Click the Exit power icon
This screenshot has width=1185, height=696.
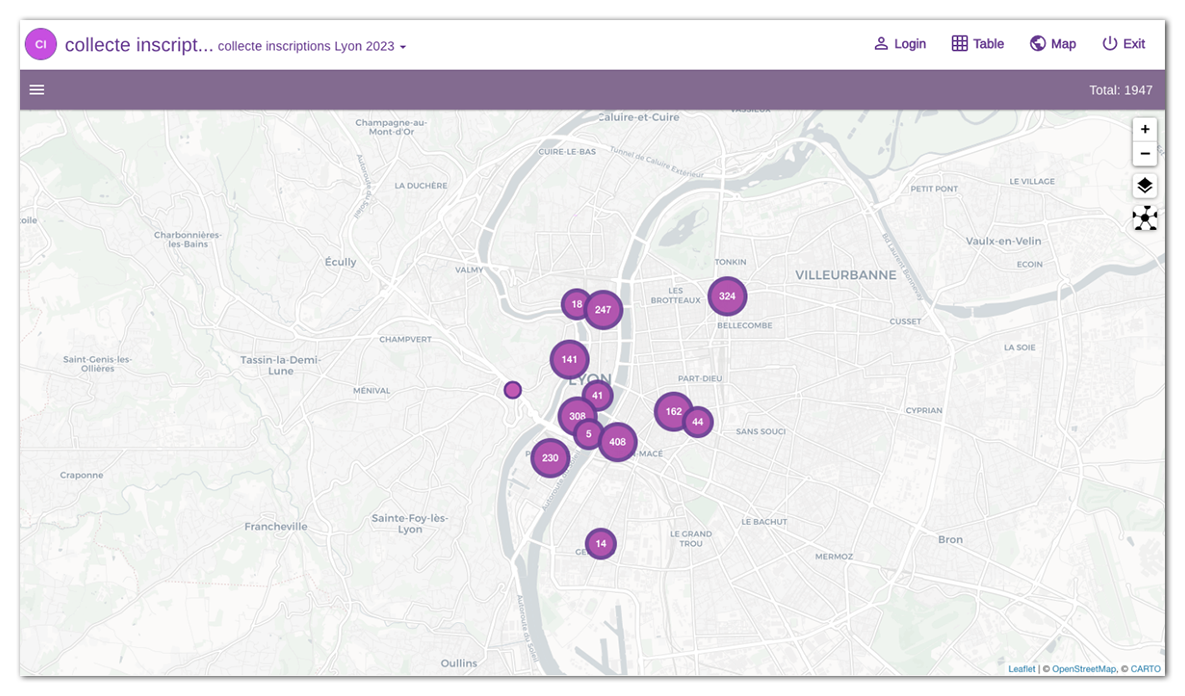1109,43
